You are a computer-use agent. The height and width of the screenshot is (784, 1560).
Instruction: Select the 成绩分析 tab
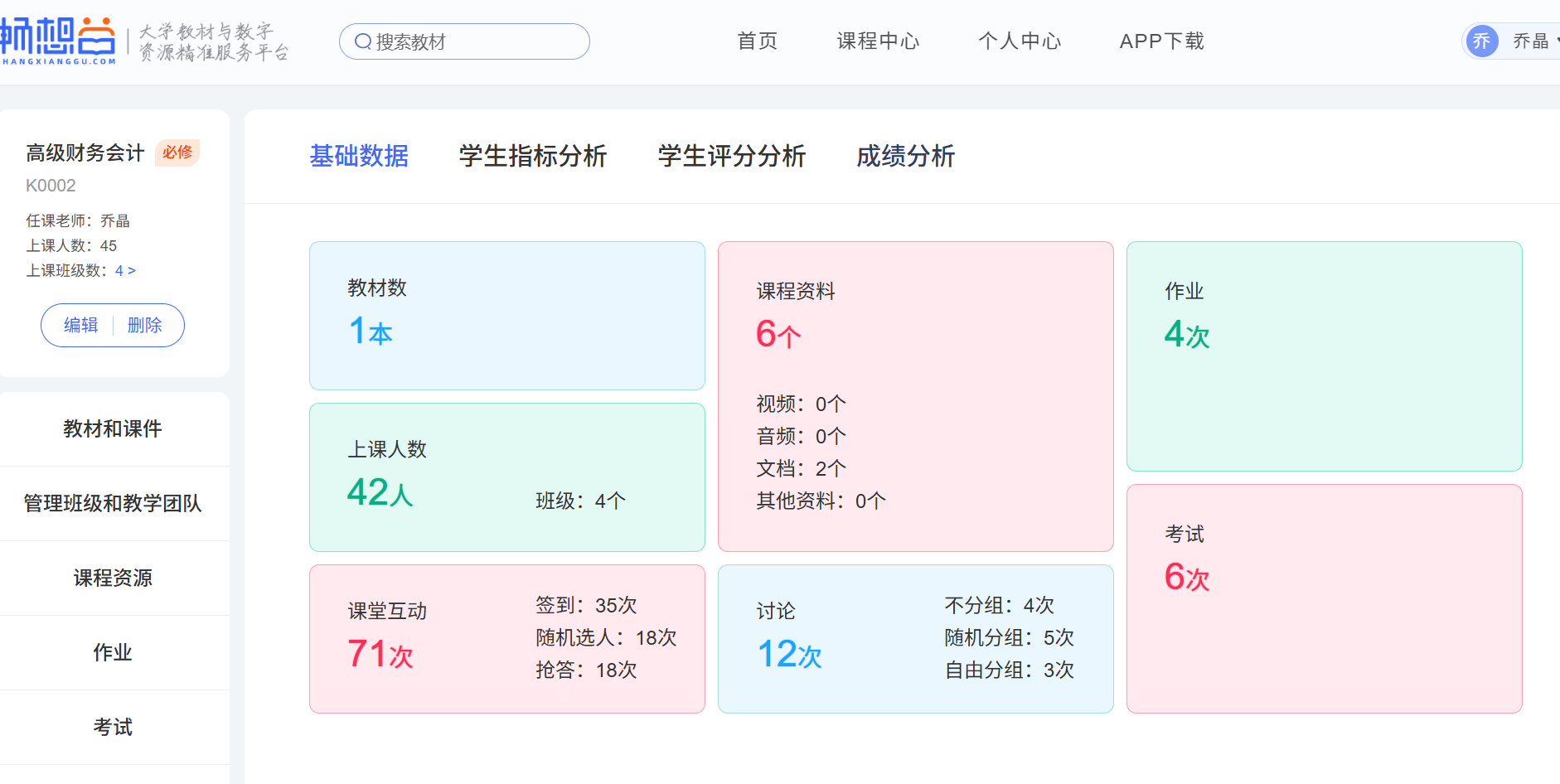point(905,156)
